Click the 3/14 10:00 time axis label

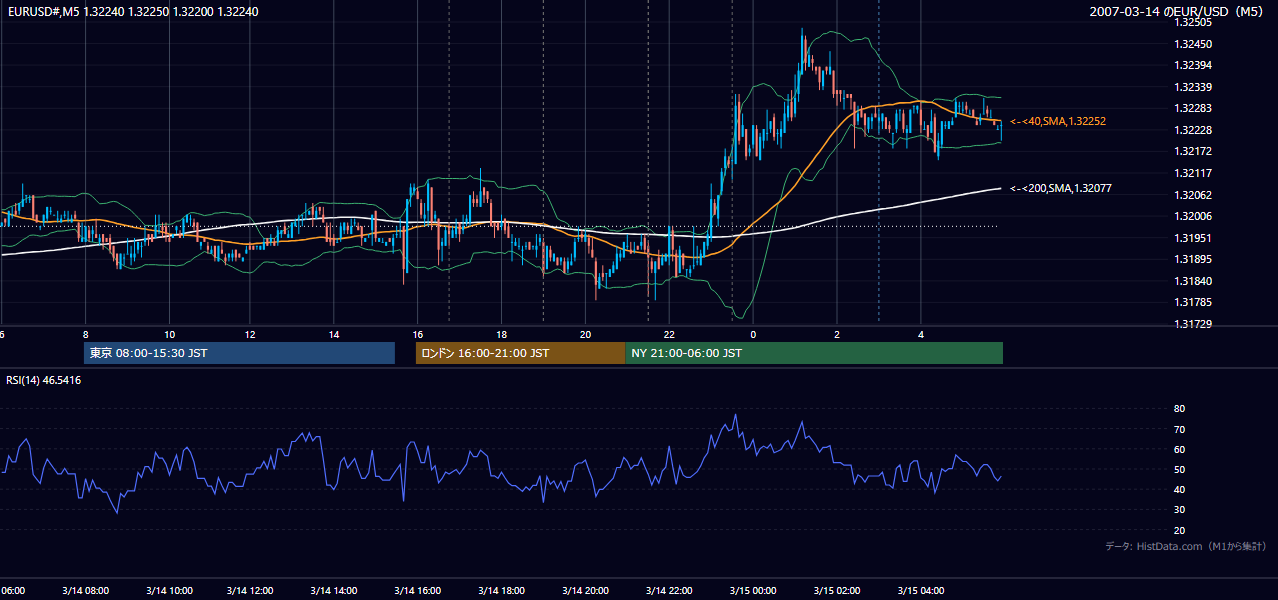(x=168, y=591)
